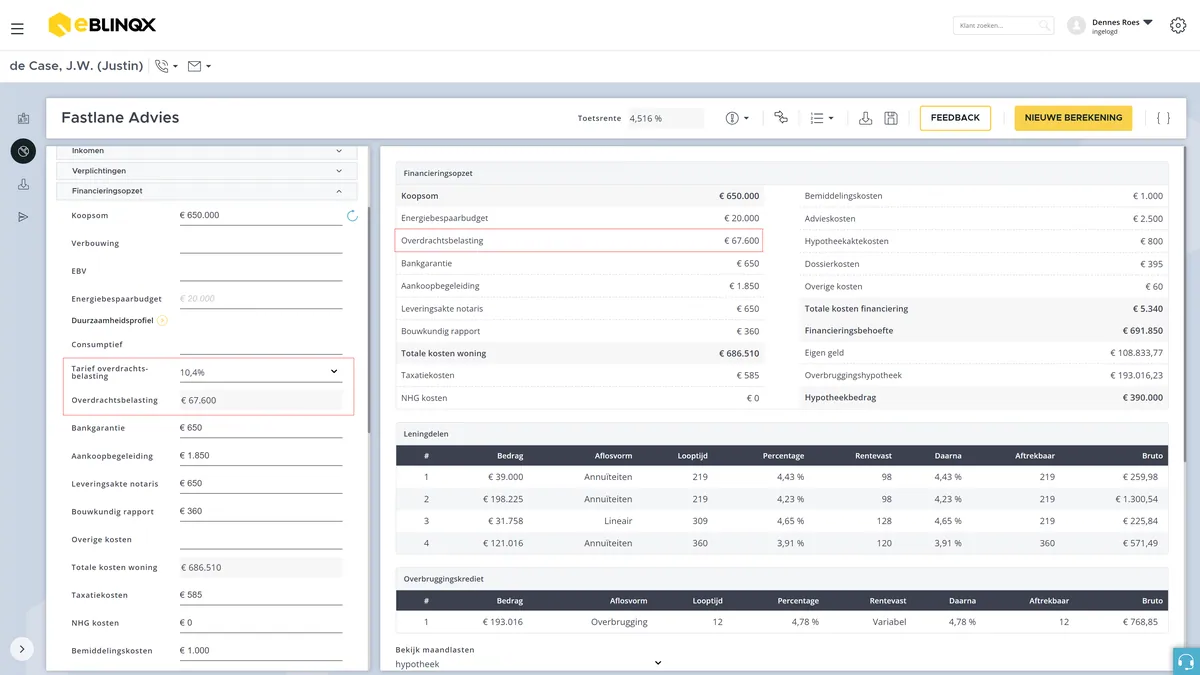Image resolution: width=1200 pixels, height=675 pixels.
Task: Open the send sidebar icon
Action: (x=23, y=217)
